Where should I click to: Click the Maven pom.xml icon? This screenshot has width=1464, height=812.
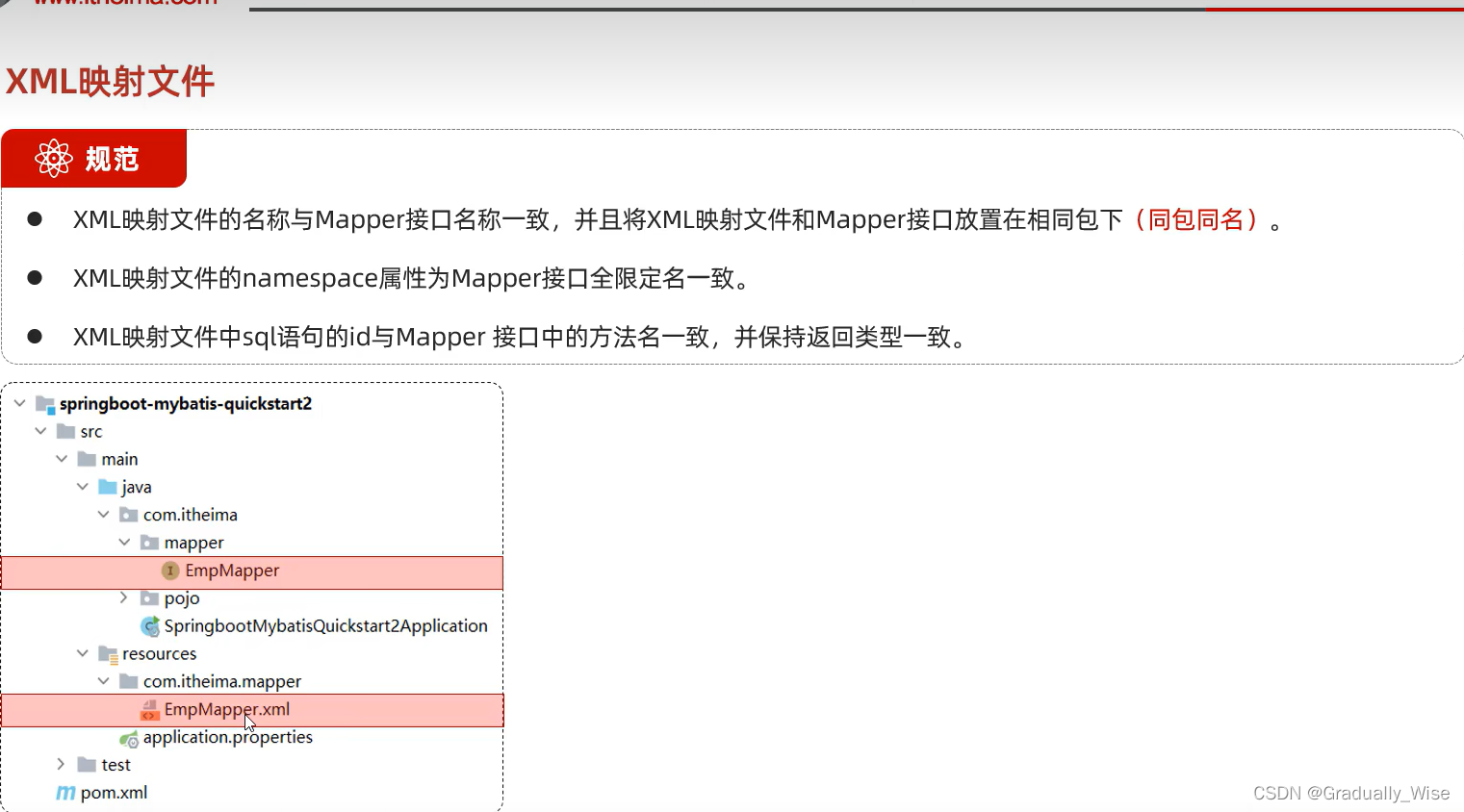(65, 793)
